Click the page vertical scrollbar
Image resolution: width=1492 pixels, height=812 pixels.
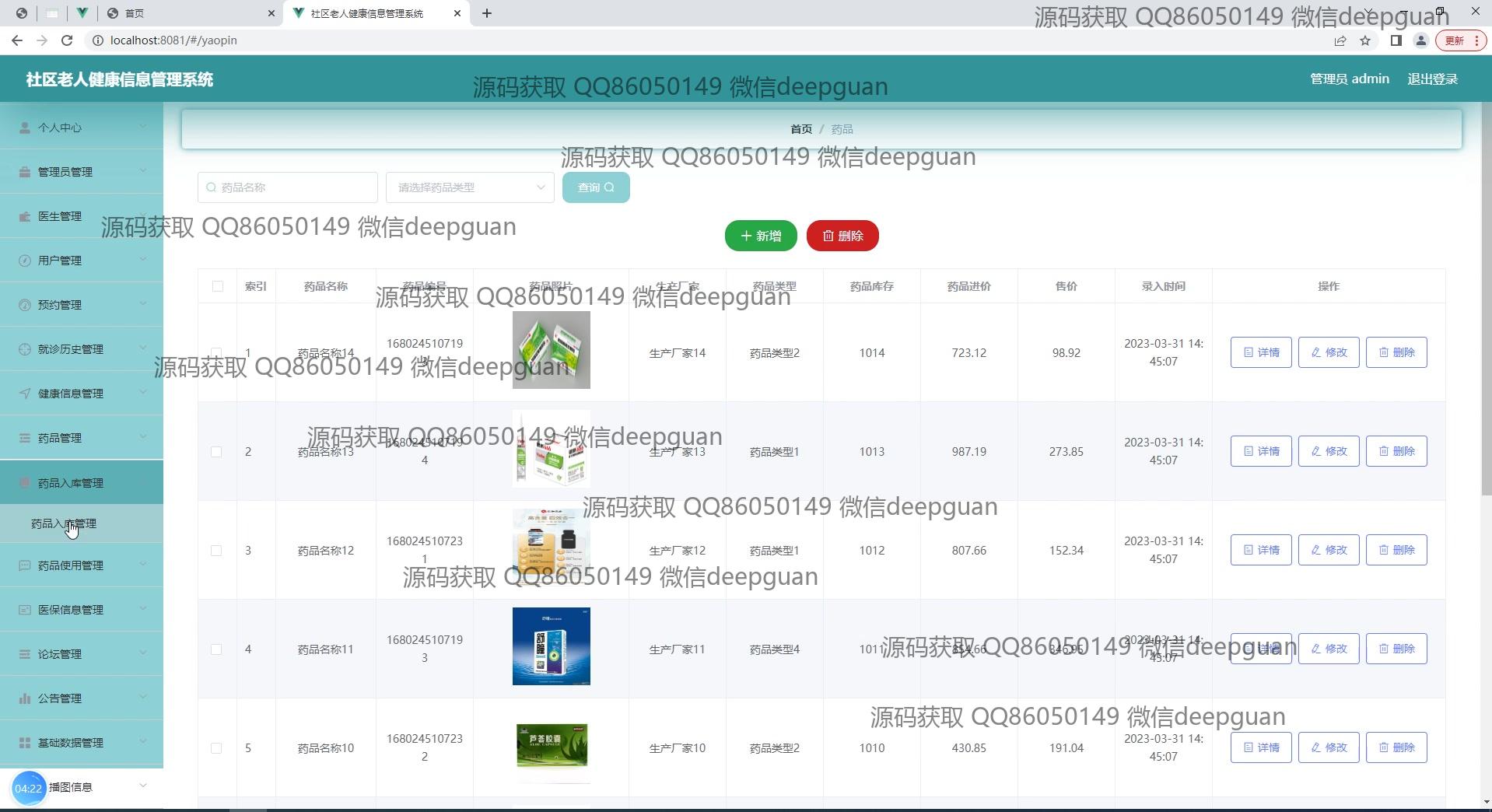[x=1486, y=311]
